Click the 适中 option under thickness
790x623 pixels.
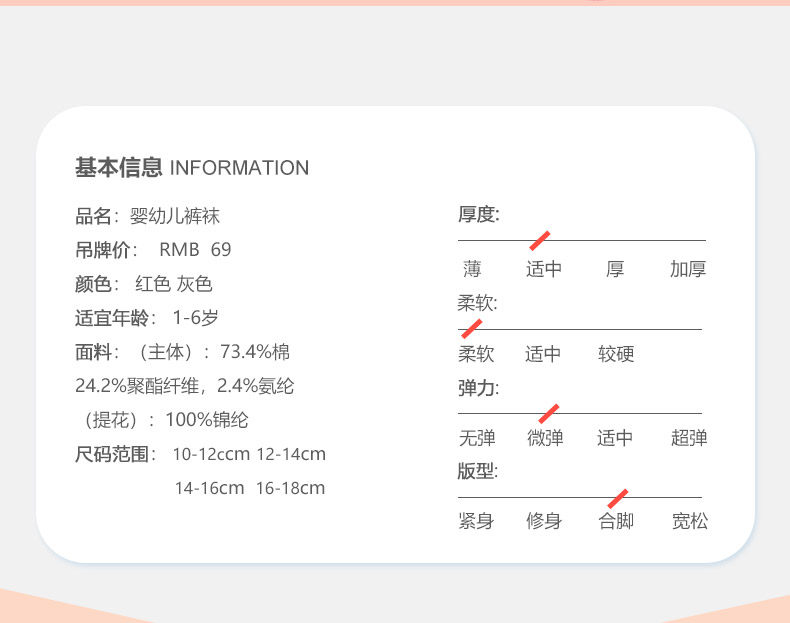click(x=544, y=269)
